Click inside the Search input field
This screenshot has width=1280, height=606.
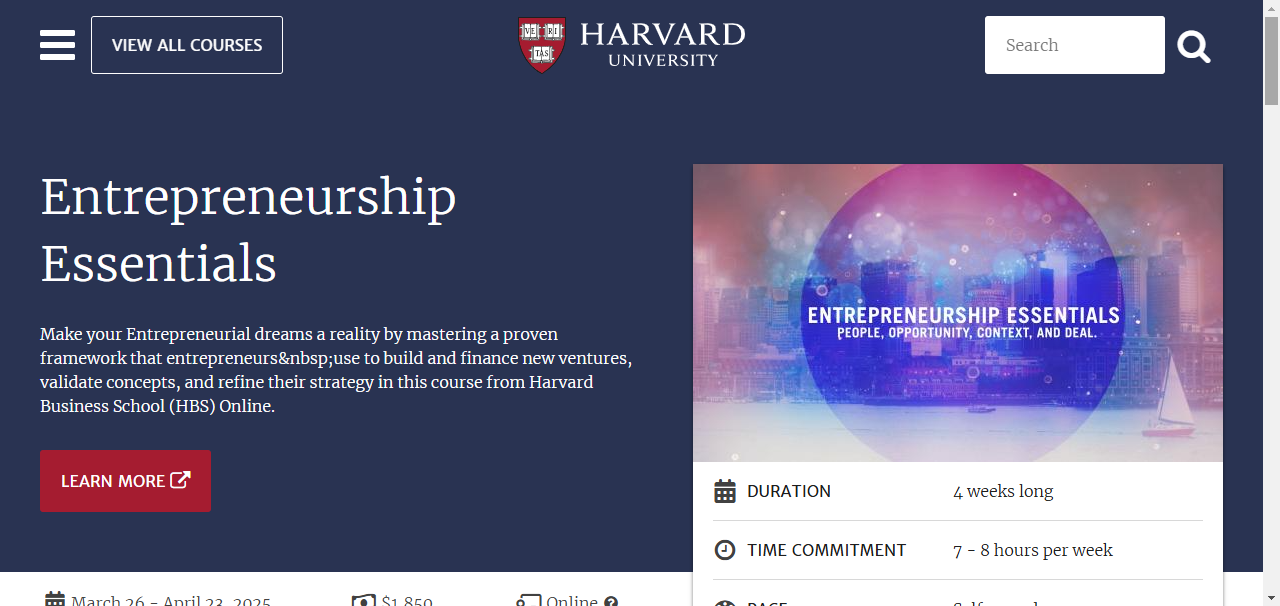click(1075, 45)
